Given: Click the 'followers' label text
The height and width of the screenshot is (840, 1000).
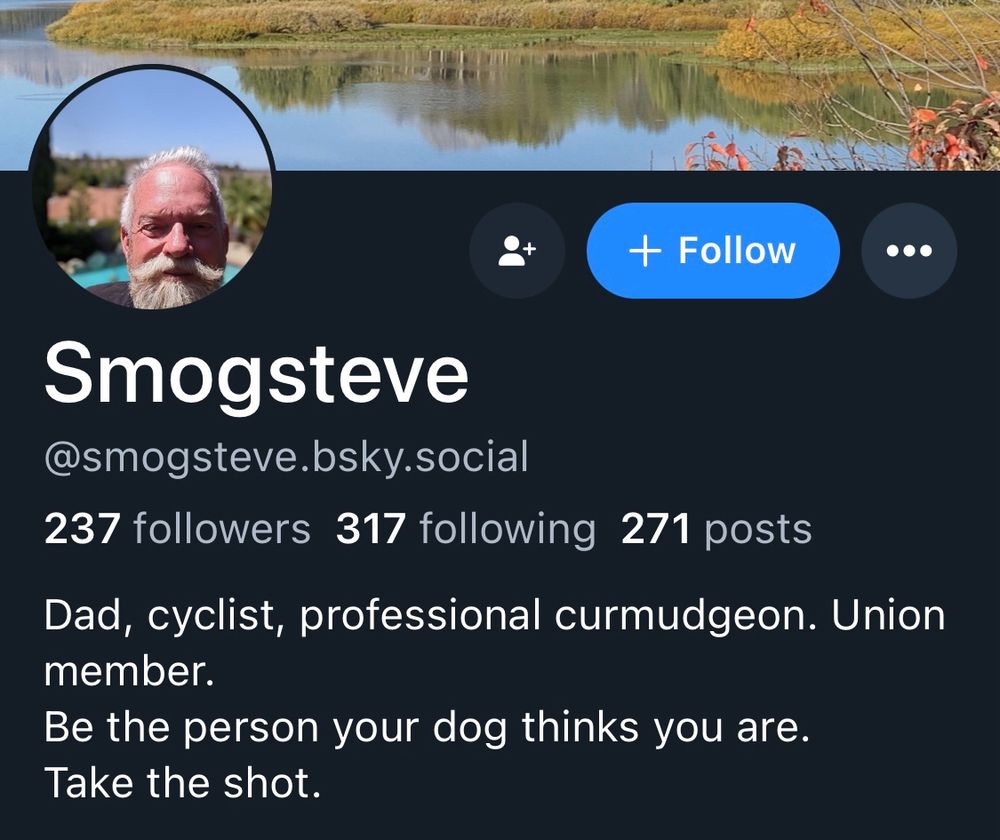Looking at the screenshot, I should click(222, 529).
